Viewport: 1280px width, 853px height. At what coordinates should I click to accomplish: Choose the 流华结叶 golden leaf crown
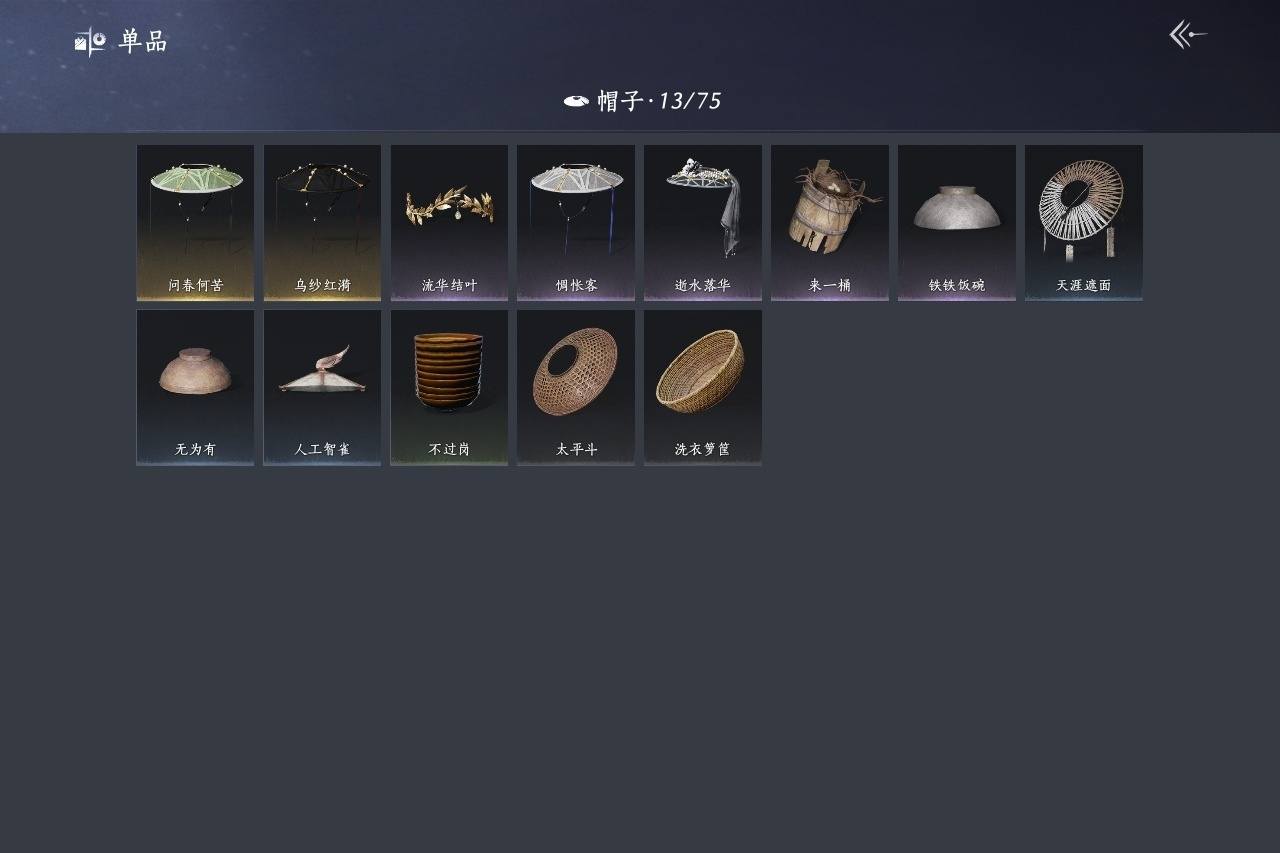pos(449,223)
